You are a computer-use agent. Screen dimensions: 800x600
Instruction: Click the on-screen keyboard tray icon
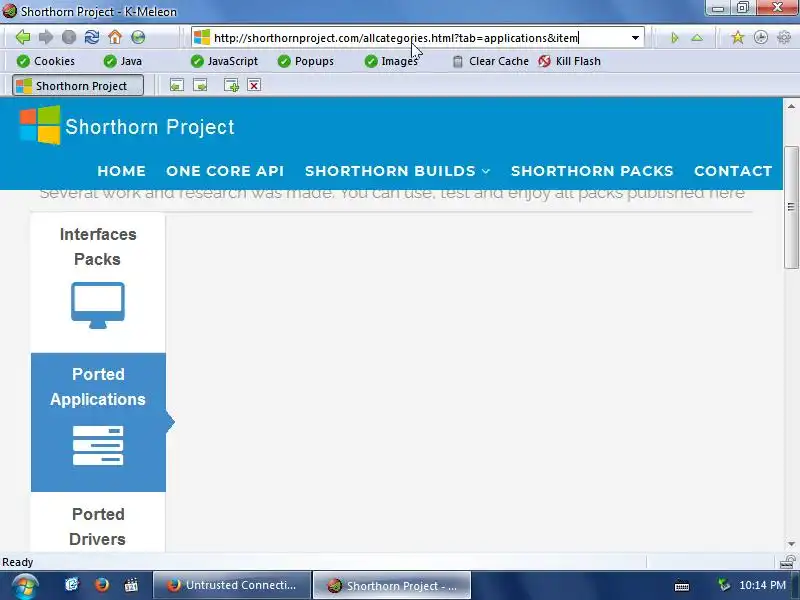[x=682, y=586]
